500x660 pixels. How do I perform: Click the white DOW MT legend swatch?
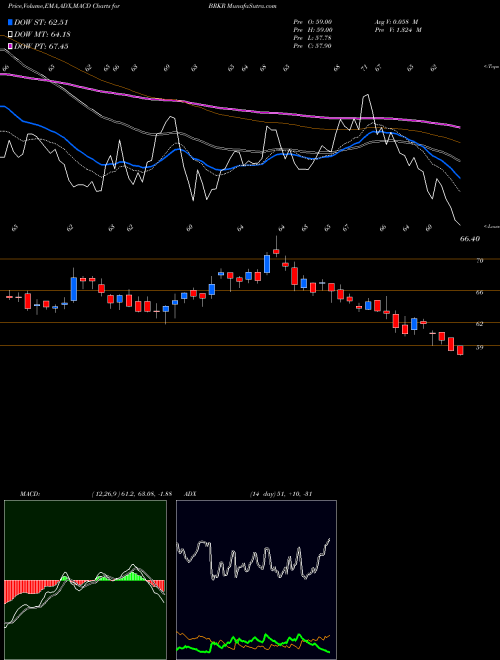coord(10,35)
